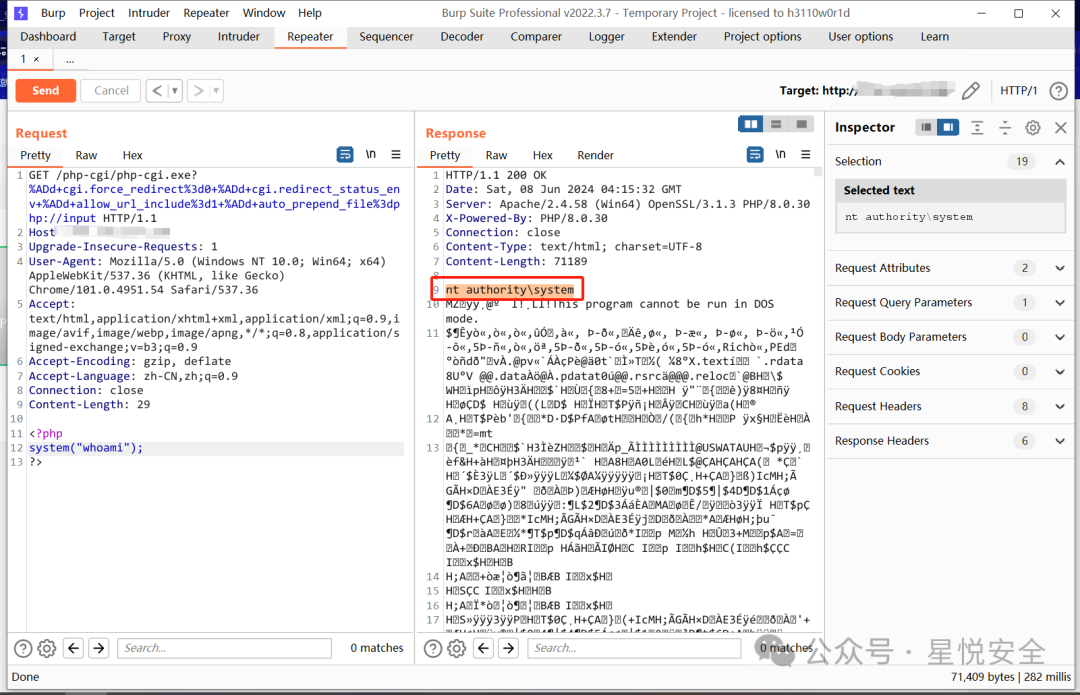Open the Sequencer tab
Viewport: 1080px width, 695px height.
point(386,37)
